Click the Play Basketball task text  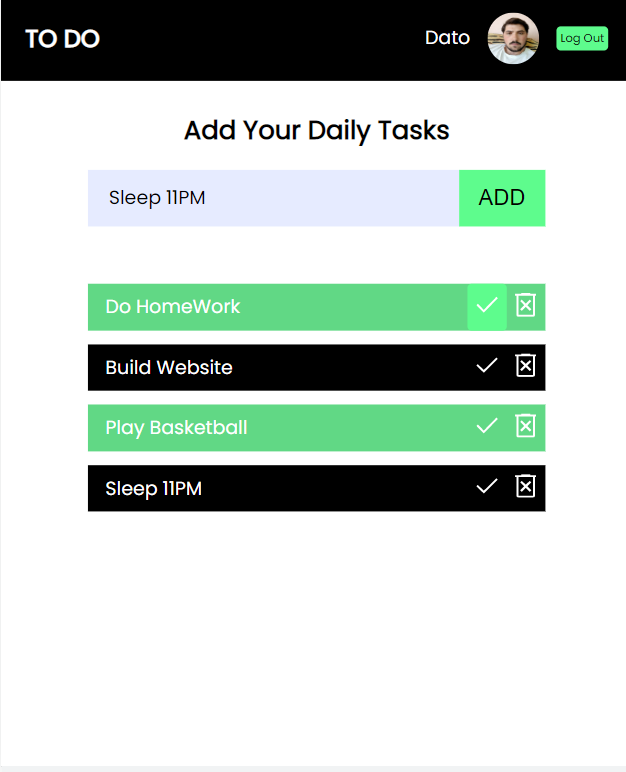click(176, 428)
